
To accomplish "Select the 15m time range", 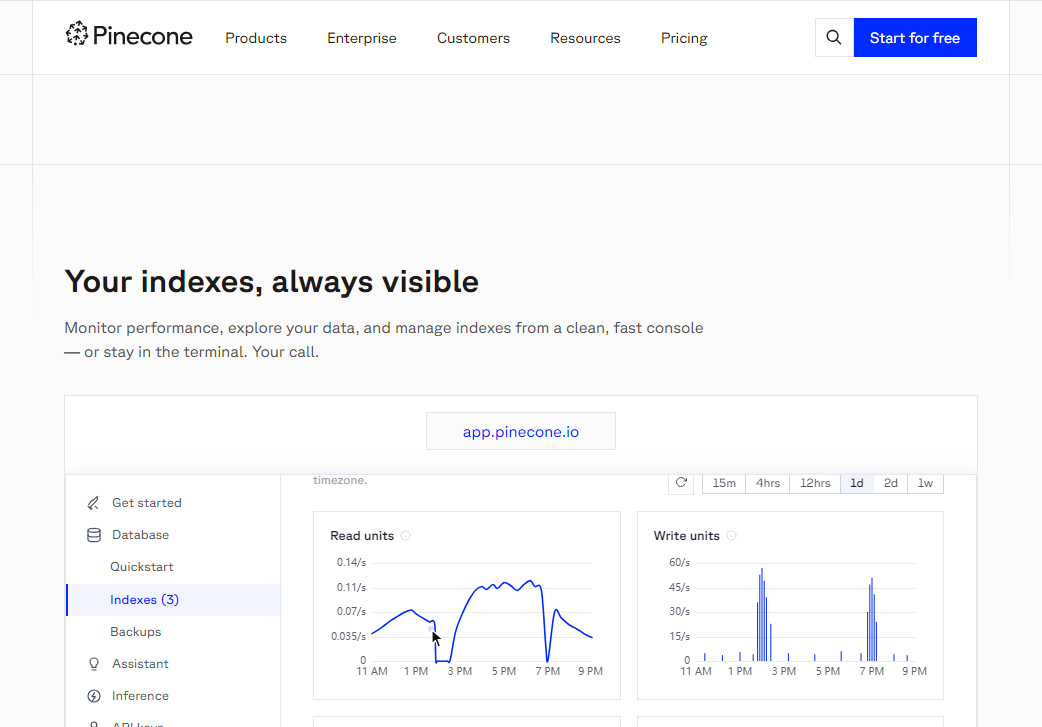I will [724, 483].
